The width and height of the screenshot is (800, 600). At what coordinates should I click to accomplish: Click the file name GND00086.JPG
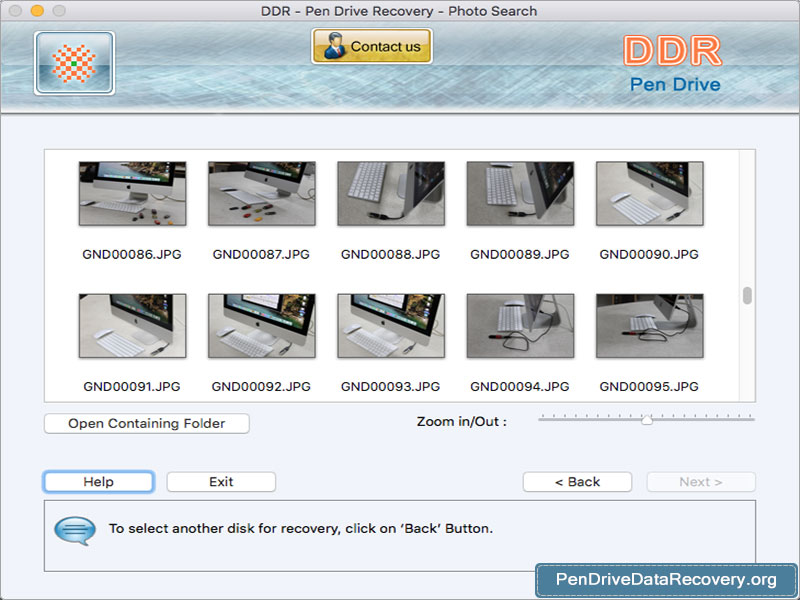click(132, 254)
